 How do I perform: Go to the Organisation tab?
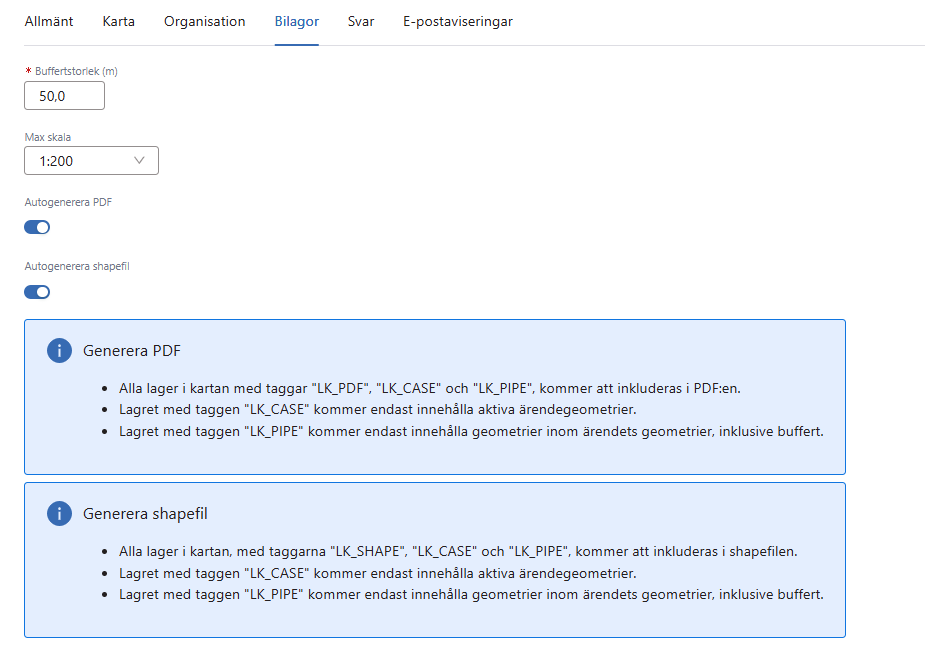tap(204, 21)
